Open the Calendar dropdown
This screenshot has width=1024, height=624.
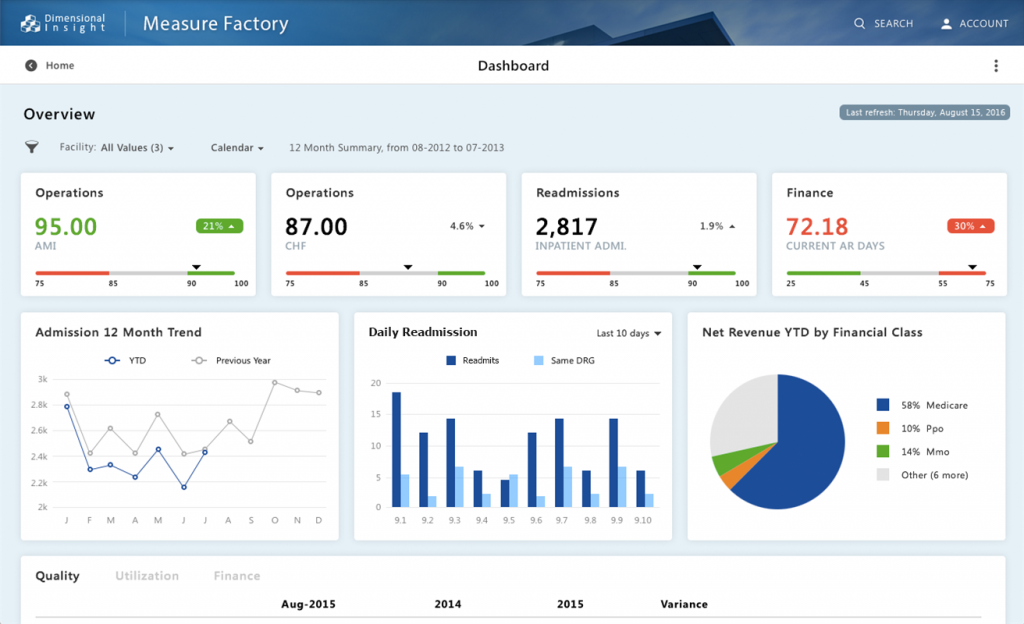[237, 148]
